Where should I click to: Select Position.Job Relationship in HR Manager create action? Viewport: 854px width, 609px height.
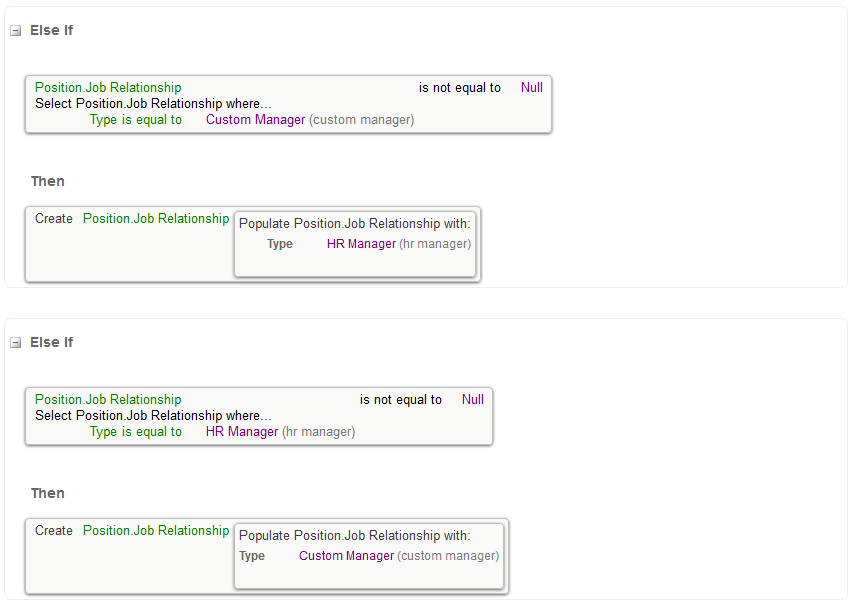point(156,219)
